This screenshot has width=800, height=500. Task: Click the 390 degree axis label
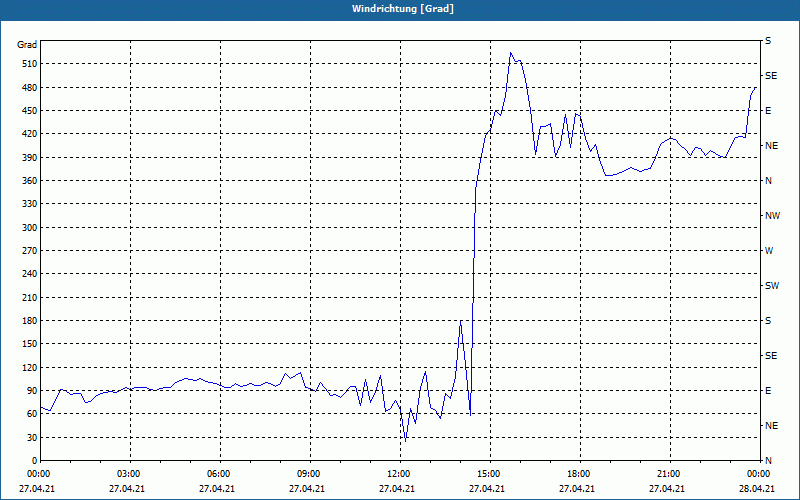click(x=30, y=158)
